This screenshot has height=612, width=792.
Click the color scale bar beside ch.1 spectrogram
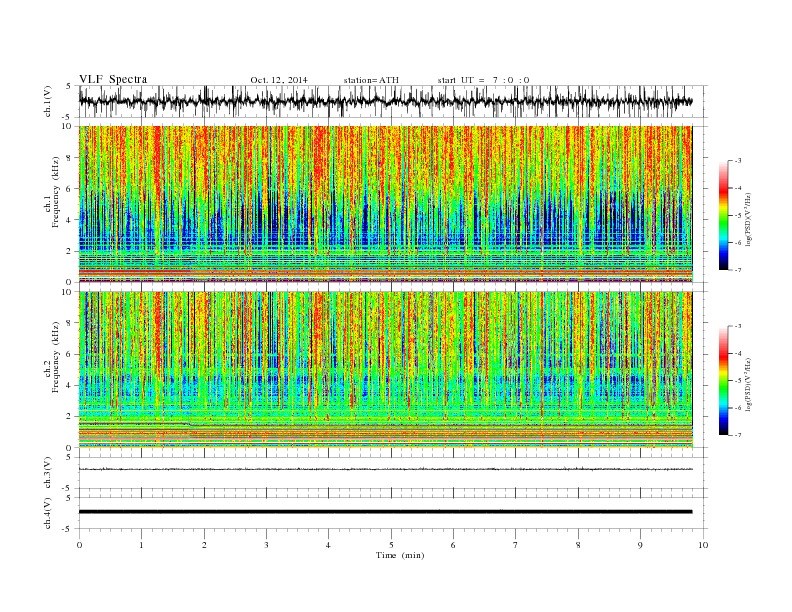coord(723,216)
